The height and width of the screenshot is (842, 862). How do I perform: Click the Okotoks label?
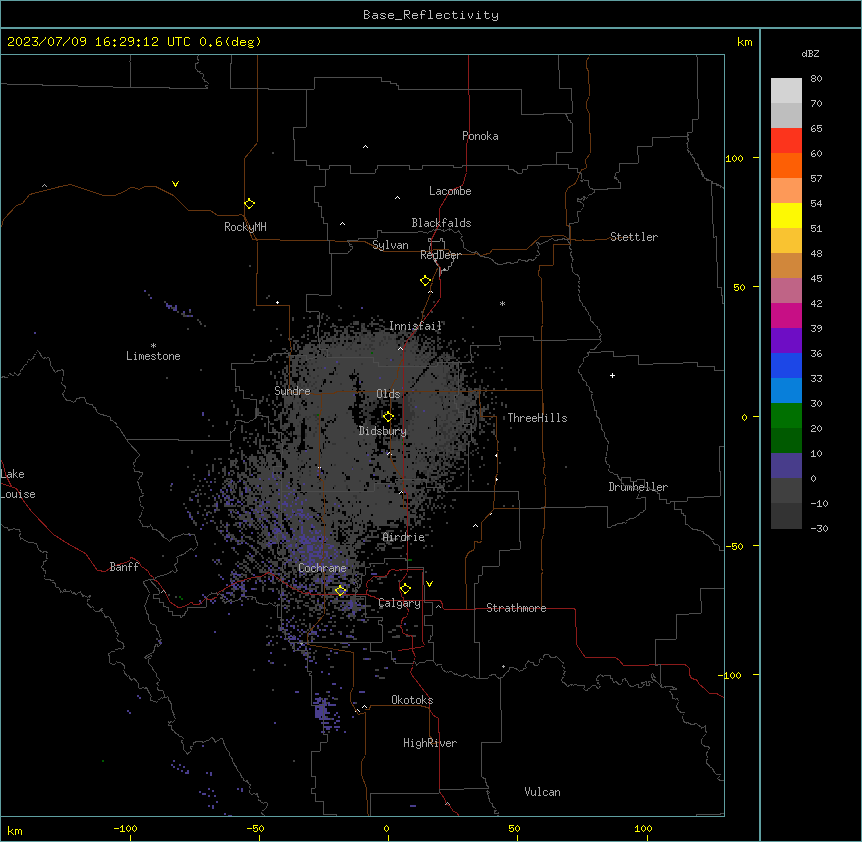point(412,700)
